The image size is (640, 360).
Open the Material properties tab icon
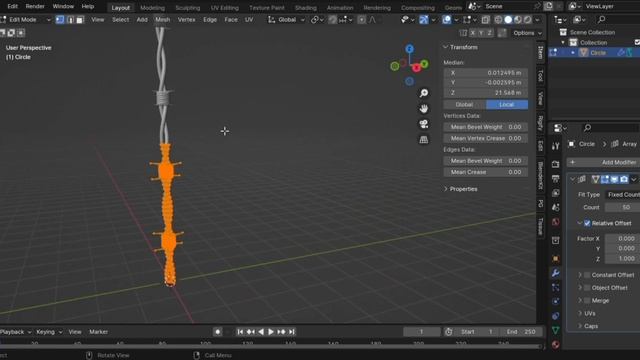(556, 344)
